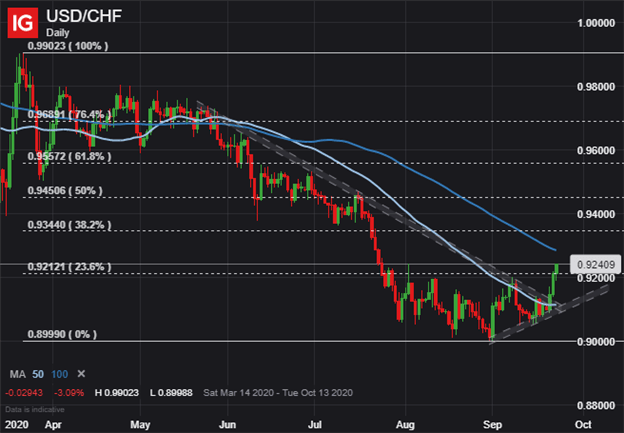Click the Daily timeframe label

[x=58, y=33]
